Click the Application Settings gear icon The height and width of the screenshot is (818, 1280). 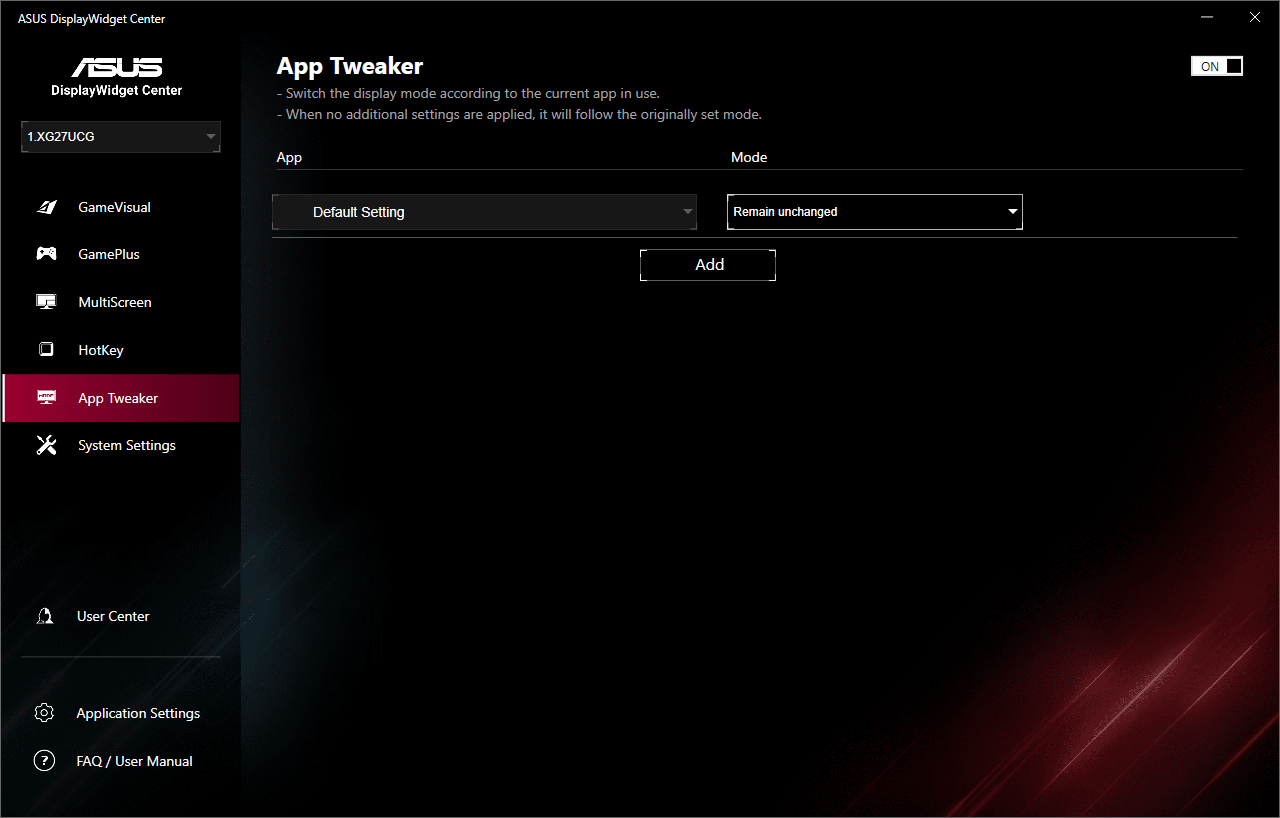point(44,713)
